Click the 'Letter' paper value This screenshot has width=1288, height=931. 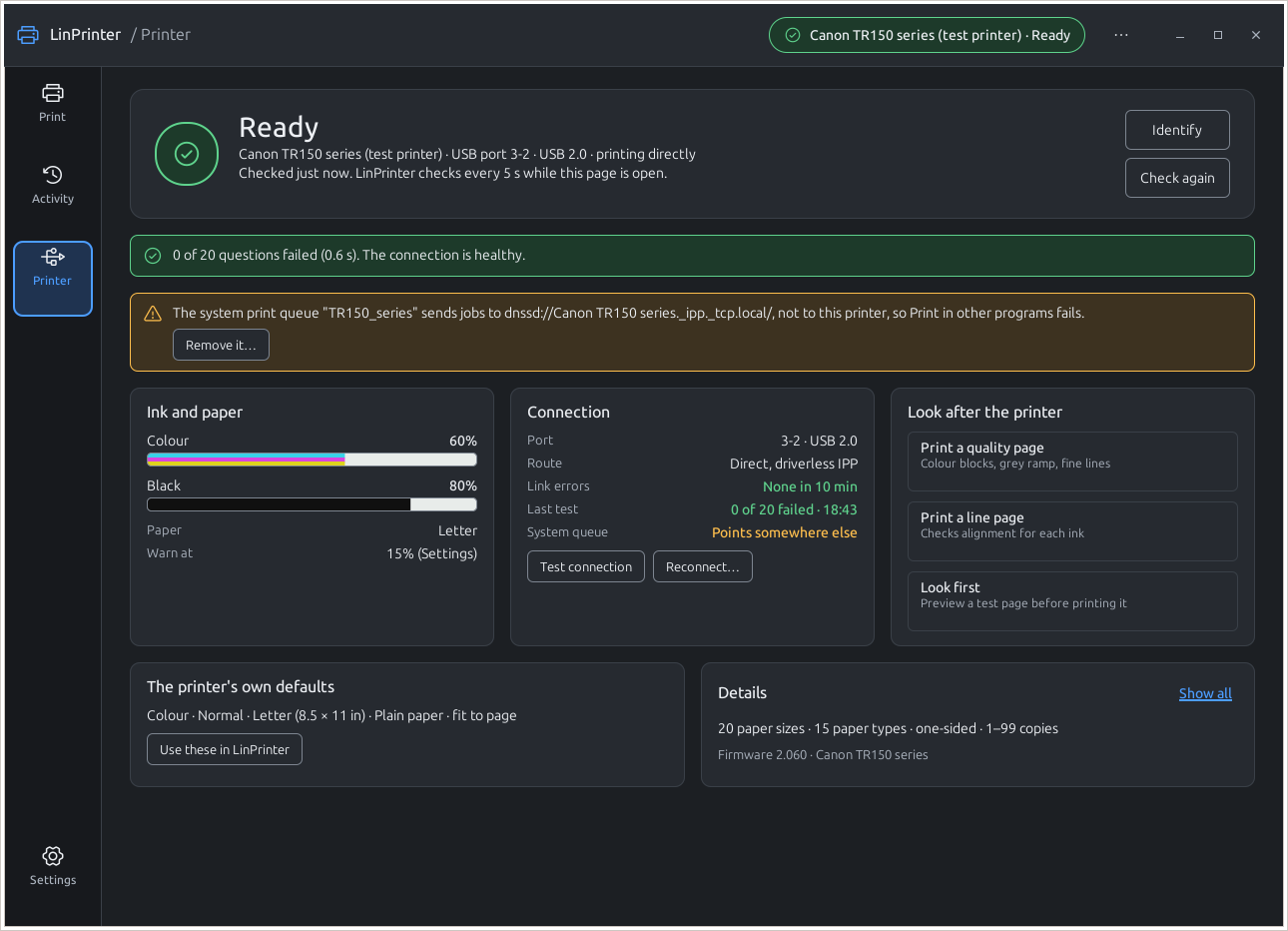tap(457, 530)
